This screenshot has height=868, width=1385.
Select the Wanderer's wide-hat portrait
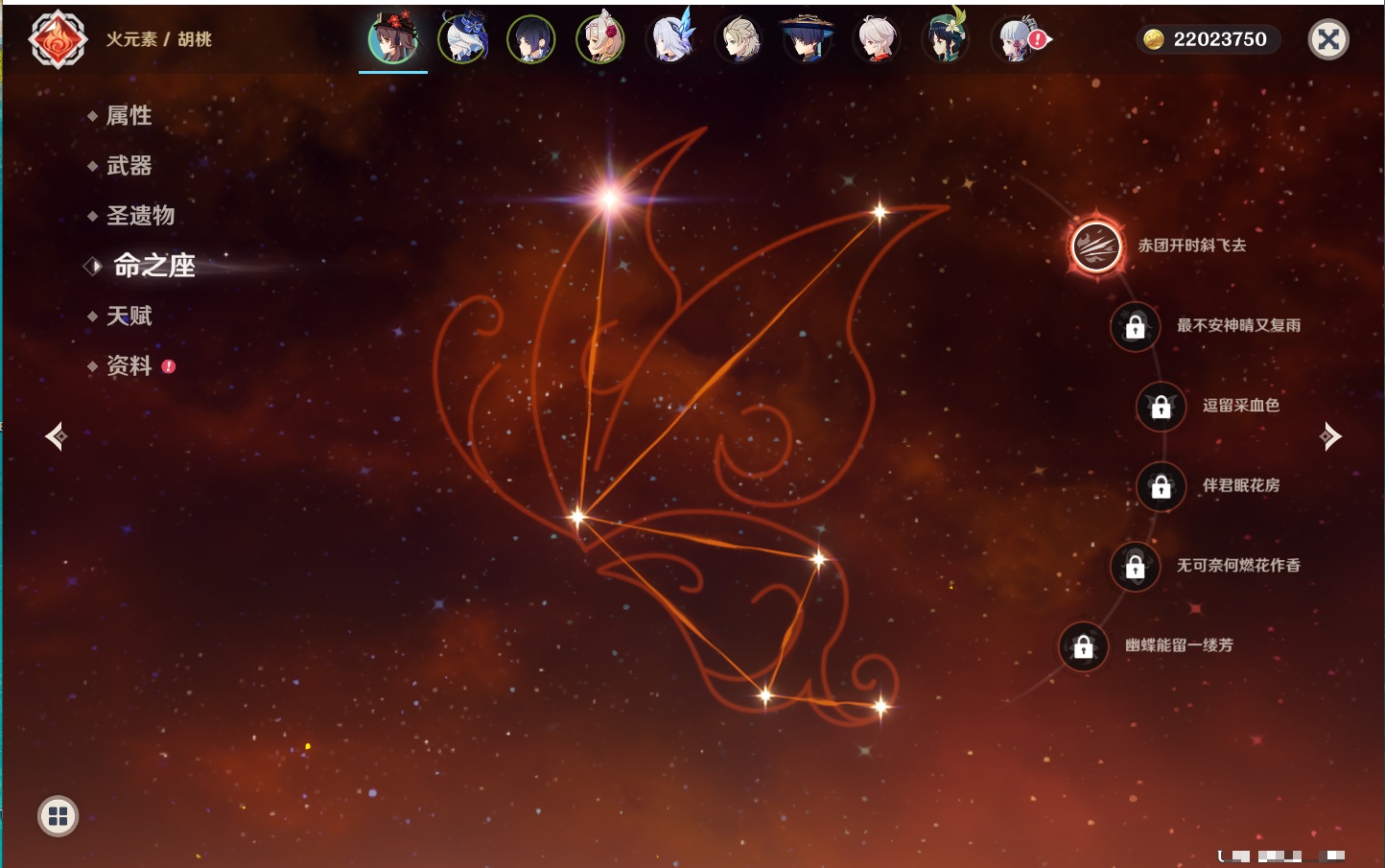click(x=808, y=39)
